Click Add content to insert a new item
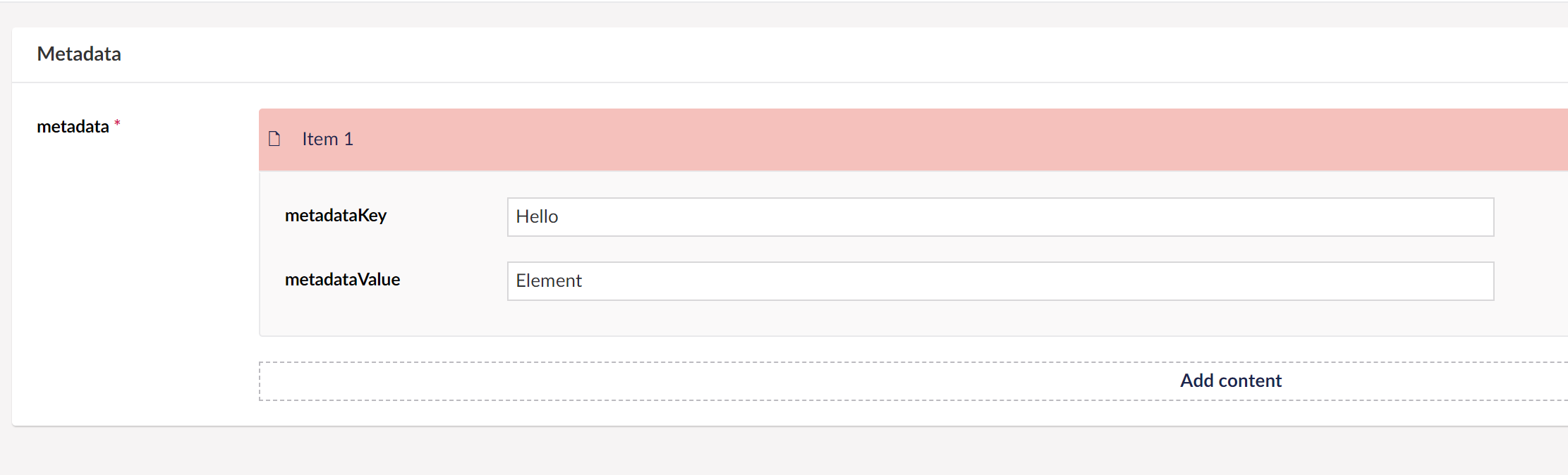Image resolution: width=1568 pixels, height=475 pixels. coord(1229,381)
